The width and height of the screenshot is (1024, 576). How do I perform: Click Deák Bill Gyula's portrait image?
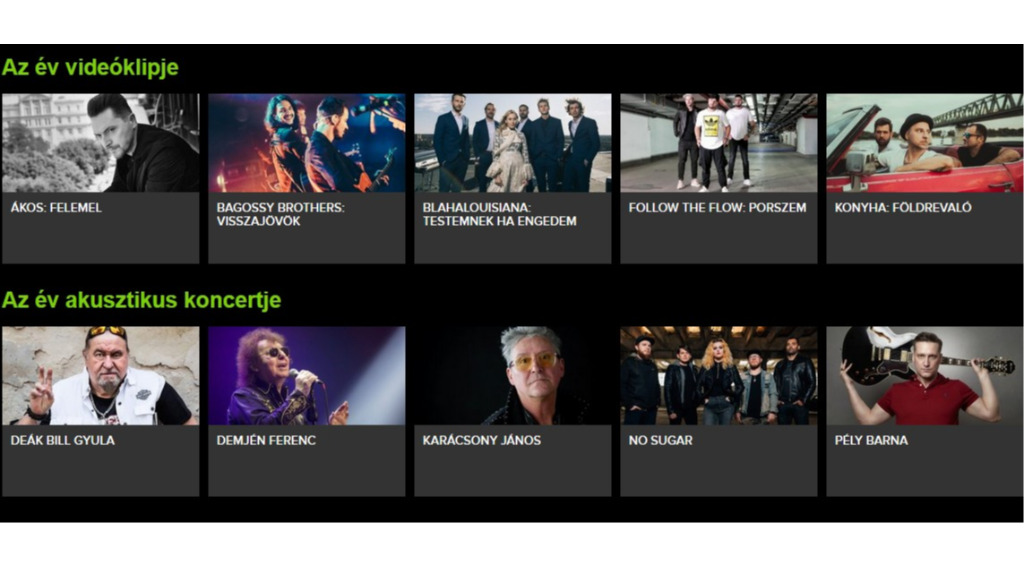click(x=101, y=376)
